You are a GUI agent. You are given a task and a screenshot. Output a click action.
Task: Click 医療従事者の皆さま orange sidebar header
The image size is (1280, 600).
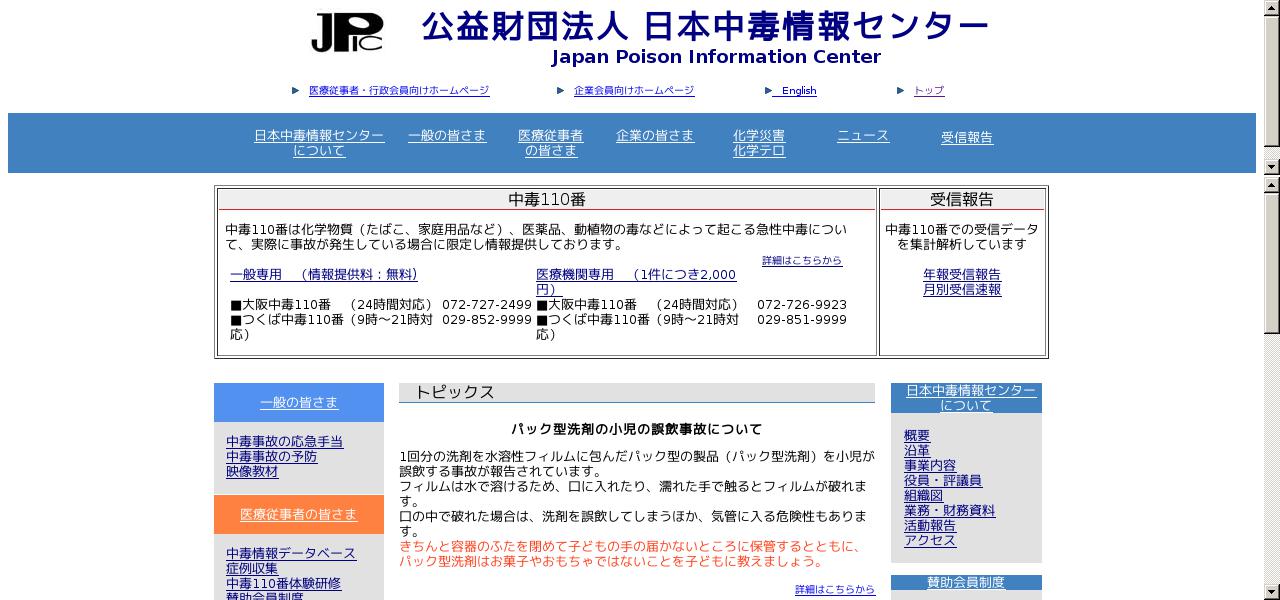coord(299,514)
